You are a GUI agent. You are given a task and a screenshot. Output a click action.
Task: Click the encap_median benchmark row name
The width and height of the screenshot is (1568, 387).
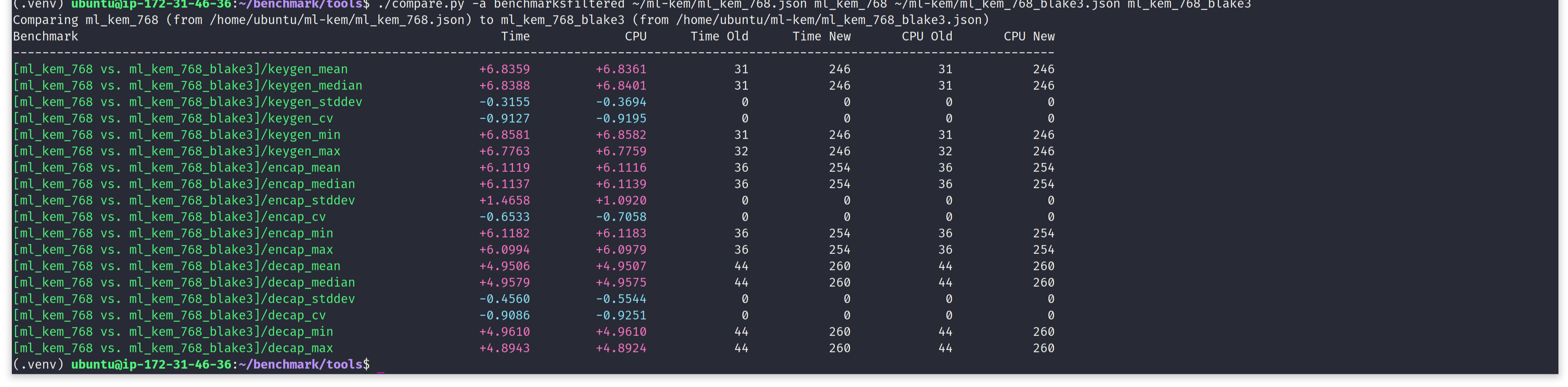184,184
